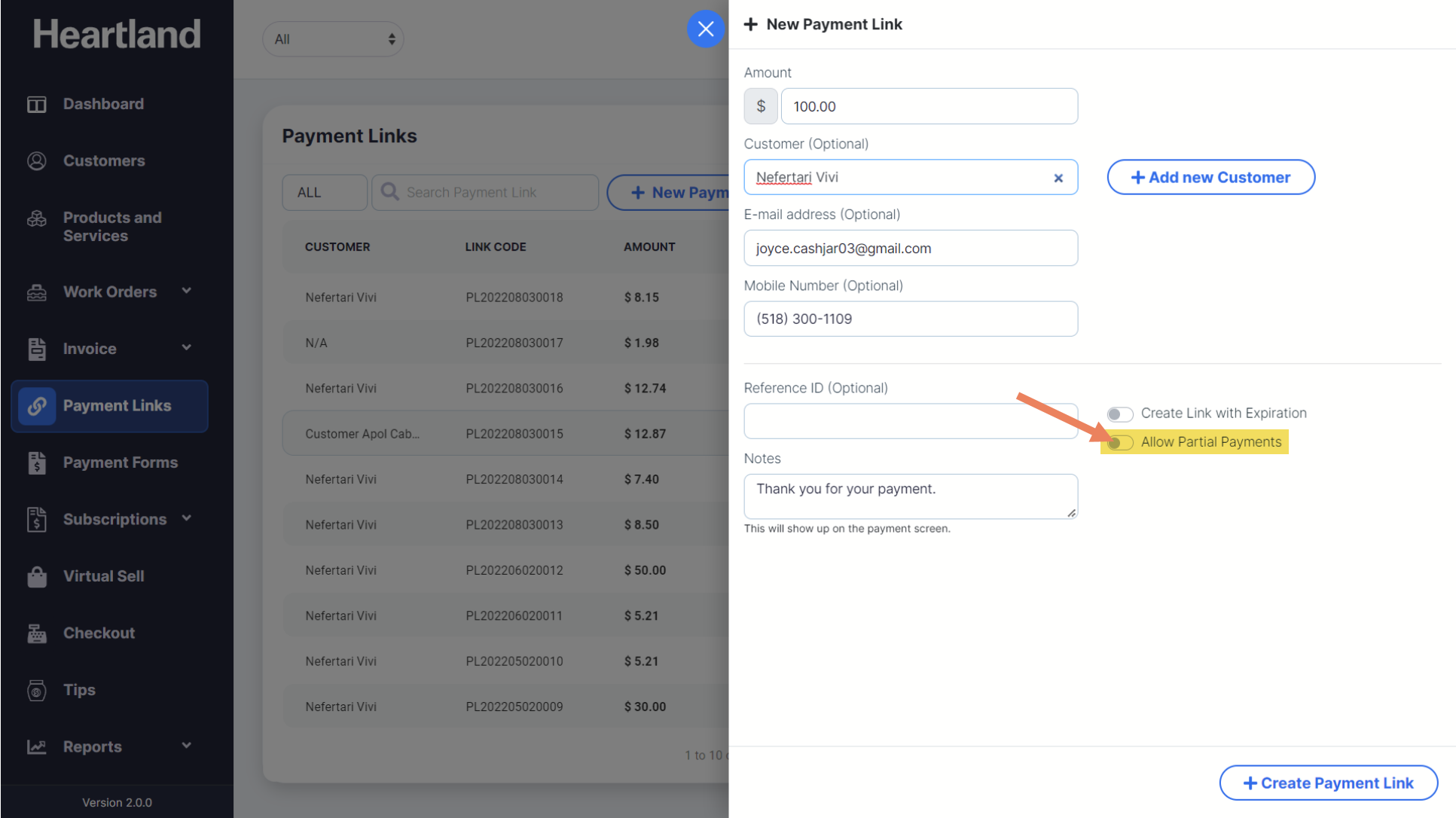Click the Dashboard icon in sidebar
This screenshot has height=818, width=1456.
36,104
